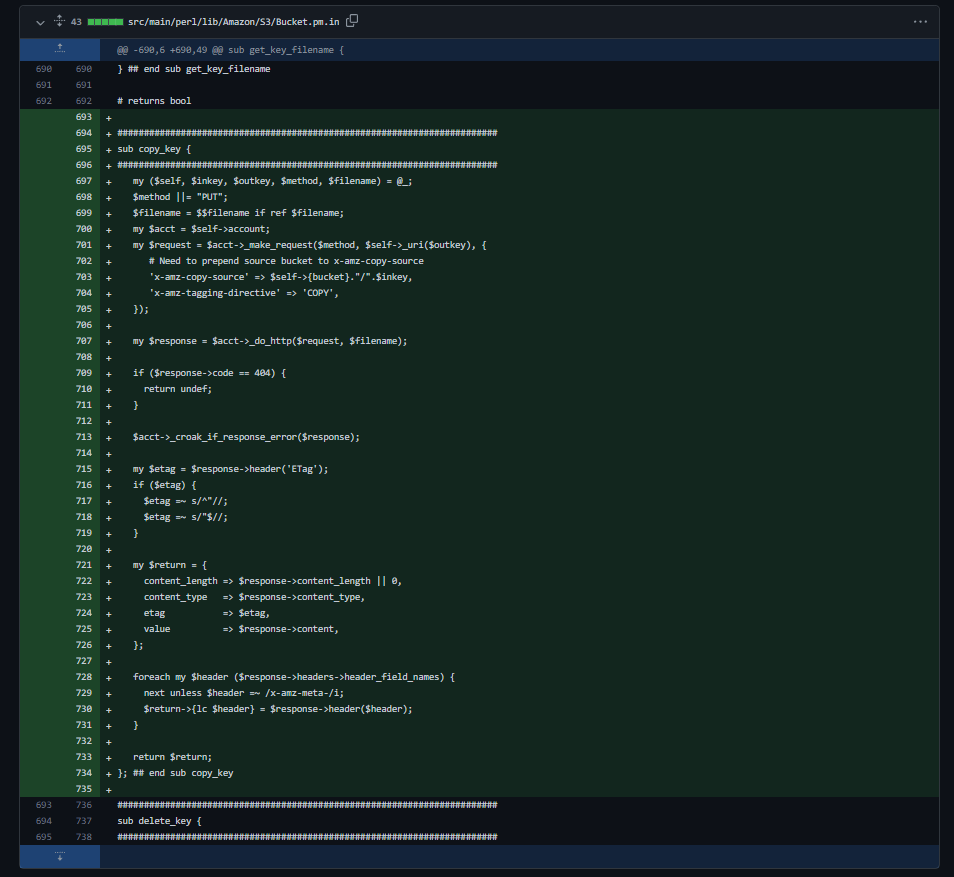Click old line number 690

pyautogui.click(x=43, y=69)
